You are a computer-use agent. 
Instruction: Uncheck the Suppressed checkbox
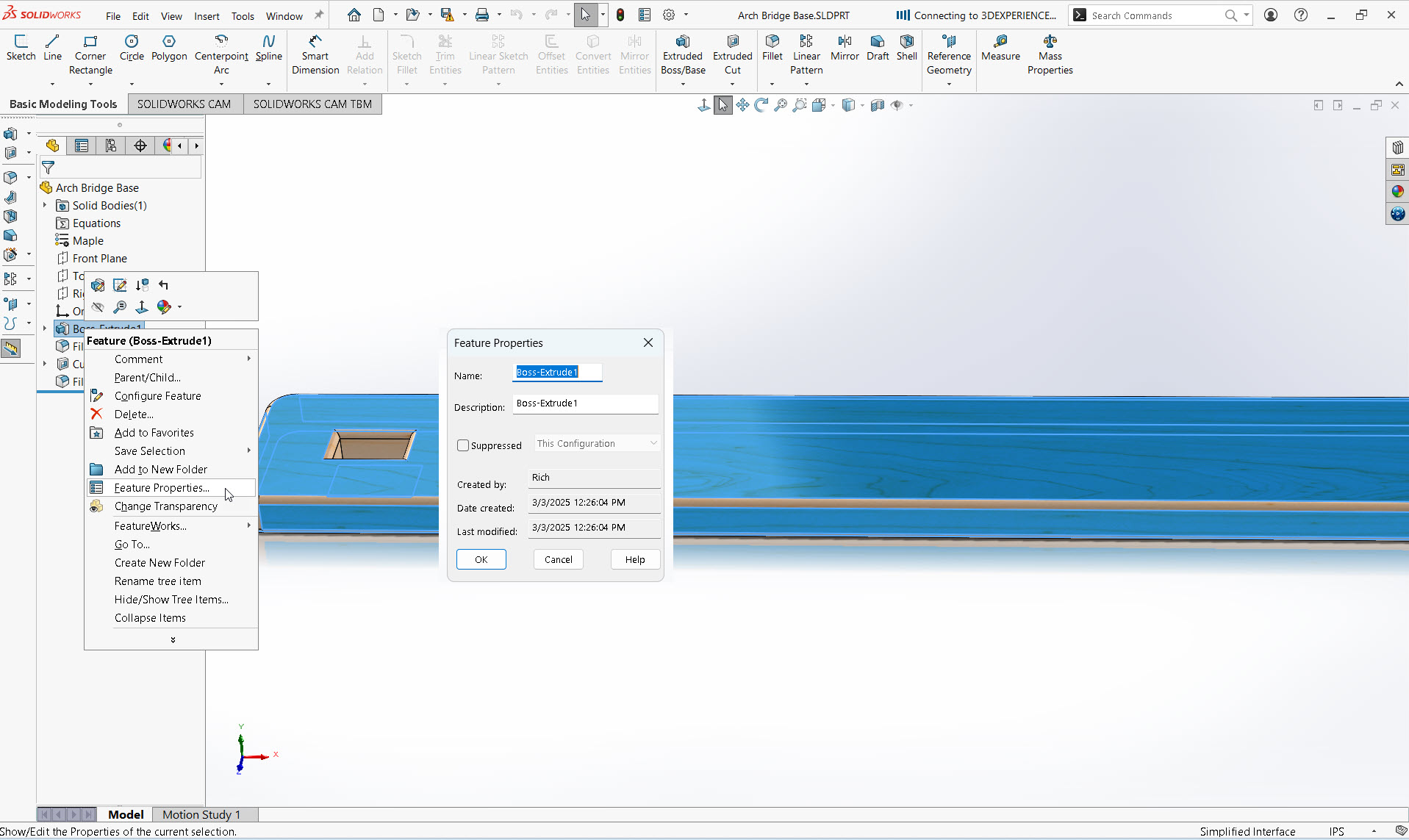click(x=462, y=445)
